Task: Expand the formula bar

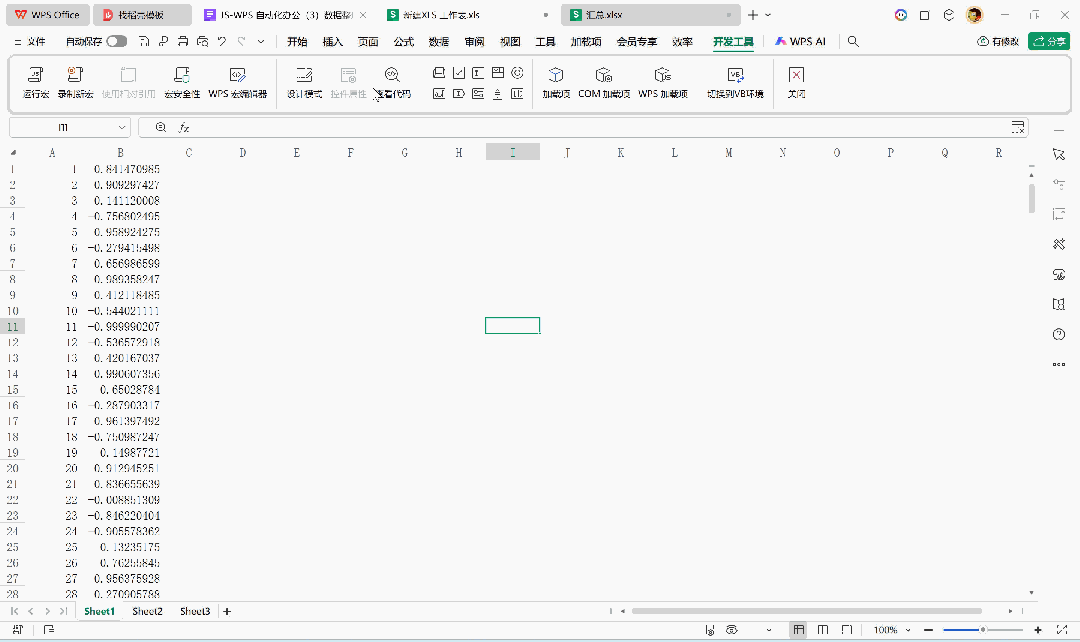Action: (1018, 128)
